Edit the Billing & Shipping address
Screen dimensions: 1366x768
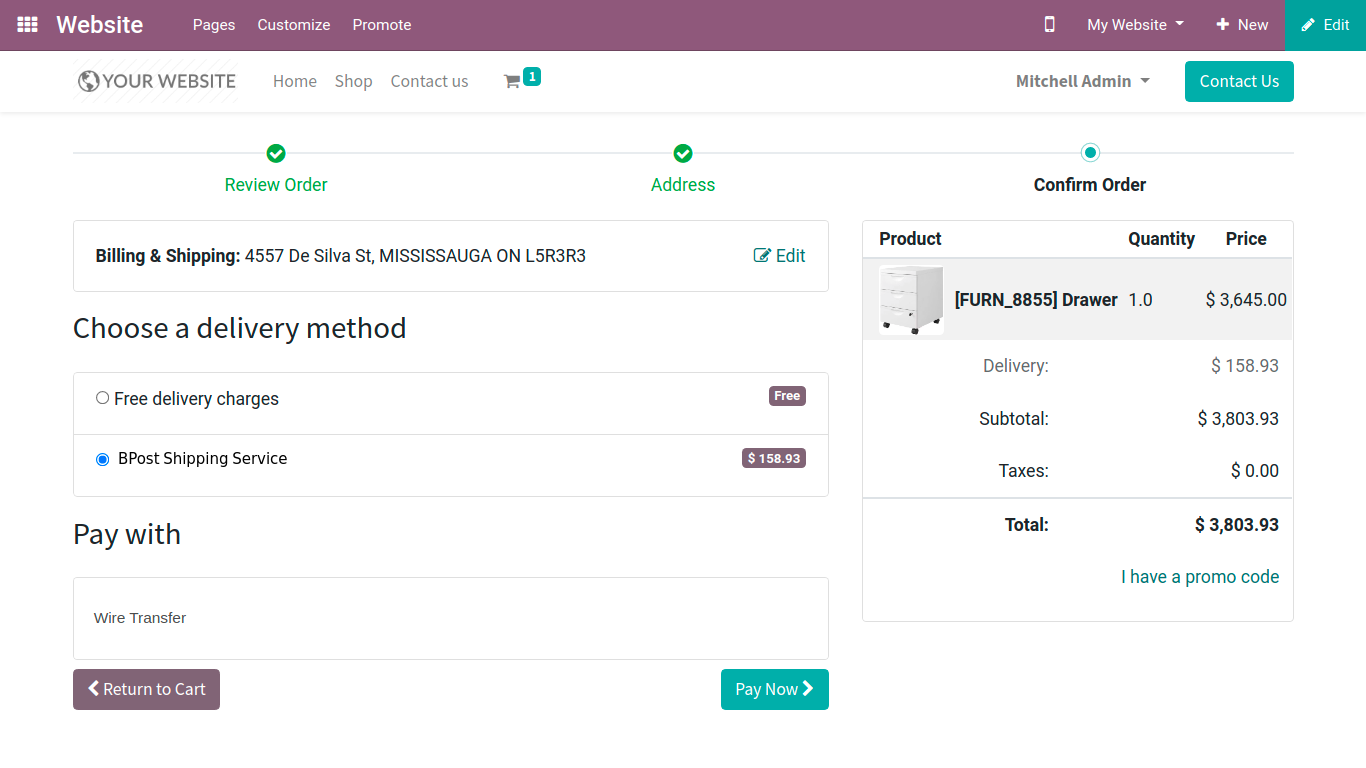coord(779,256)
